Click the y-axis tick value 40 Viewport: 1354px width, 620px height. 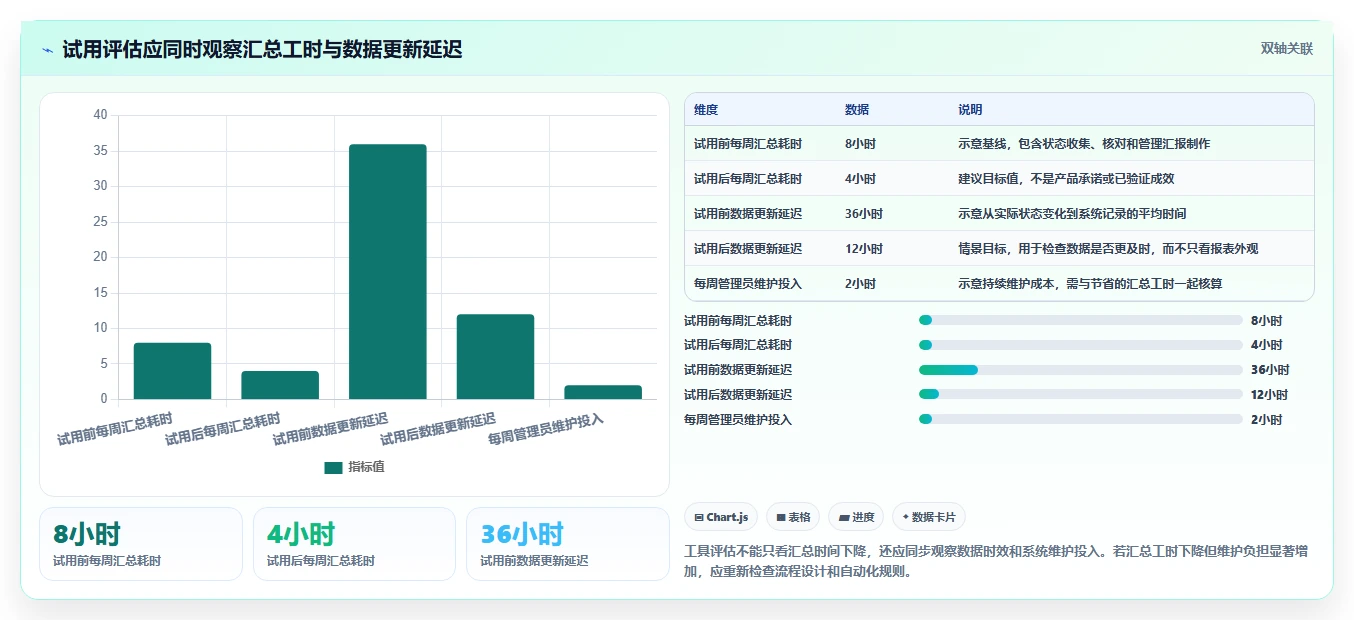100,115
